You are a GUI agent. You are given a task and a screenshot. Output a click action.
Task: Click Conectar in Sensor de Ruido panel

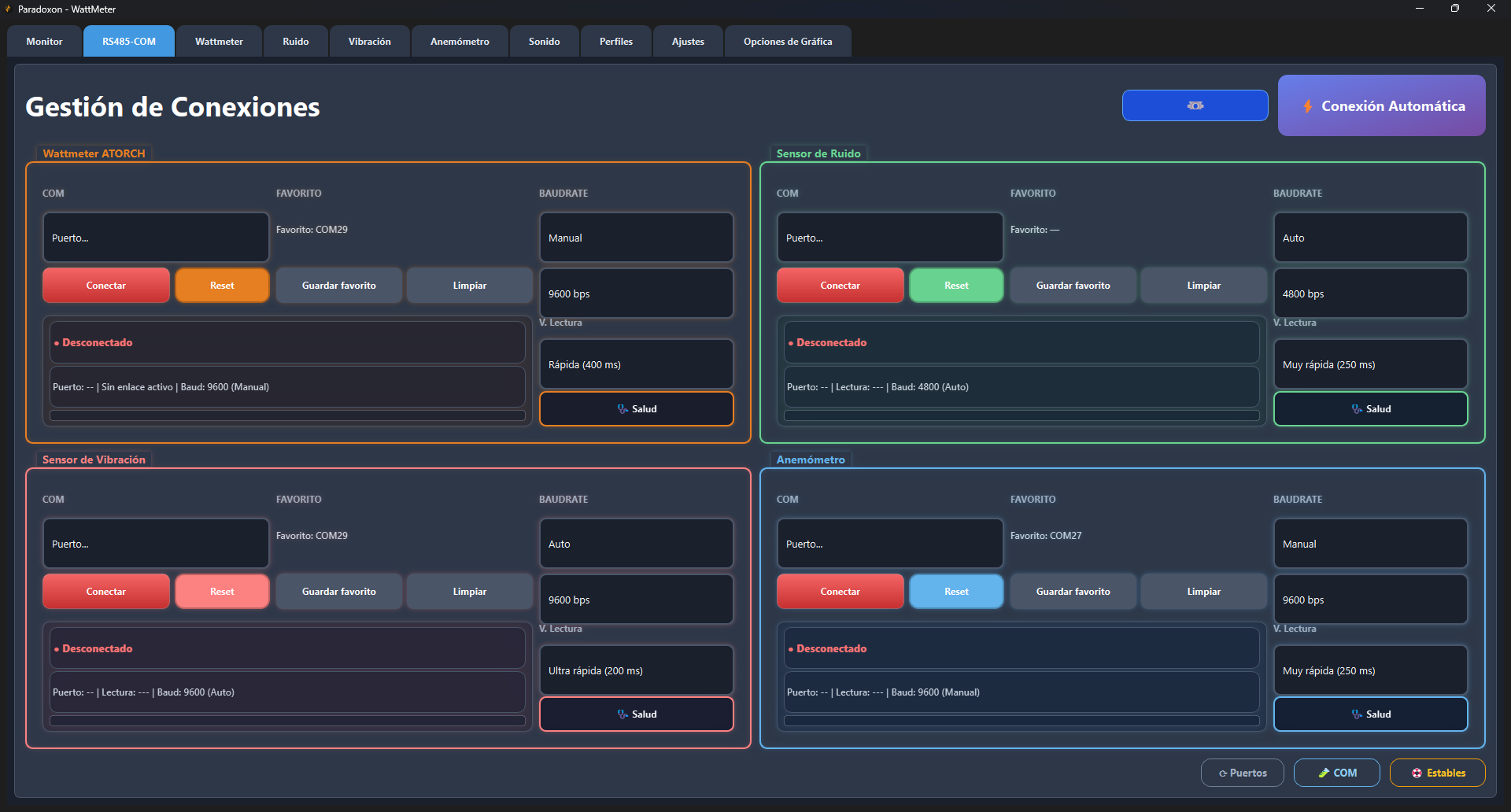840,286
